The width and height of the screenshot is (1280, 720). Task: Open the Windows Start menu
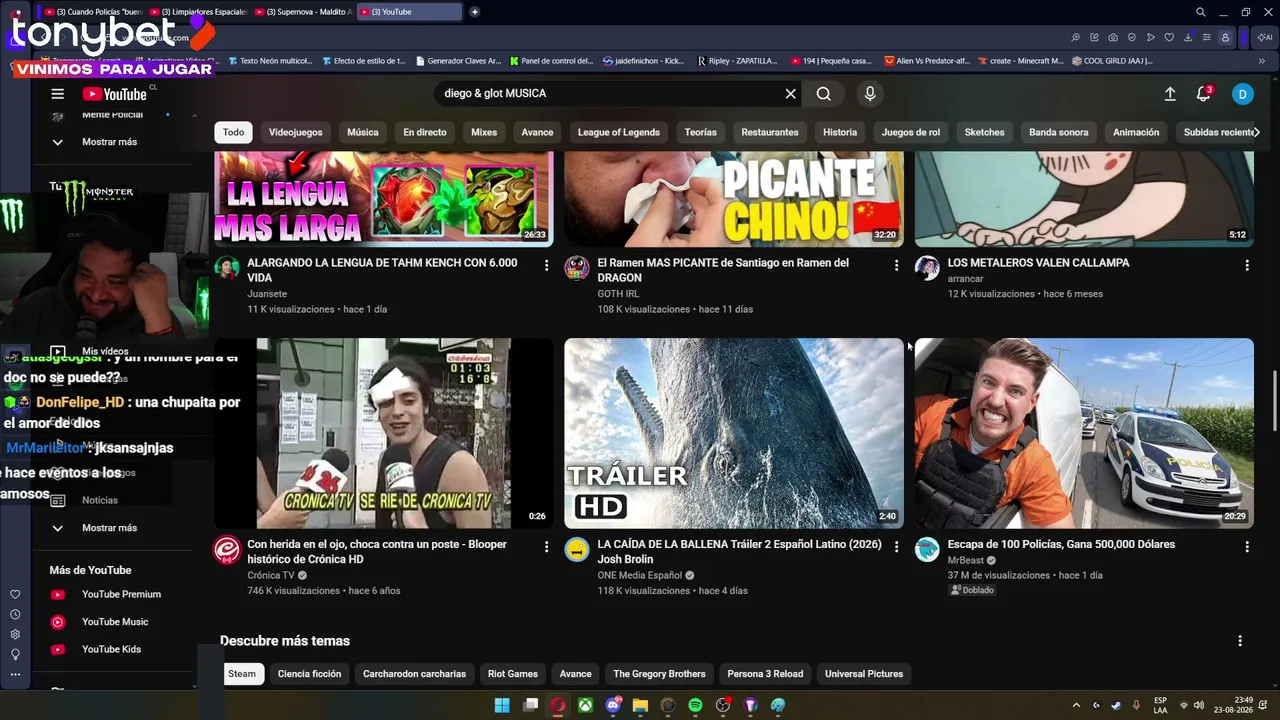click(x=502, y=705)
